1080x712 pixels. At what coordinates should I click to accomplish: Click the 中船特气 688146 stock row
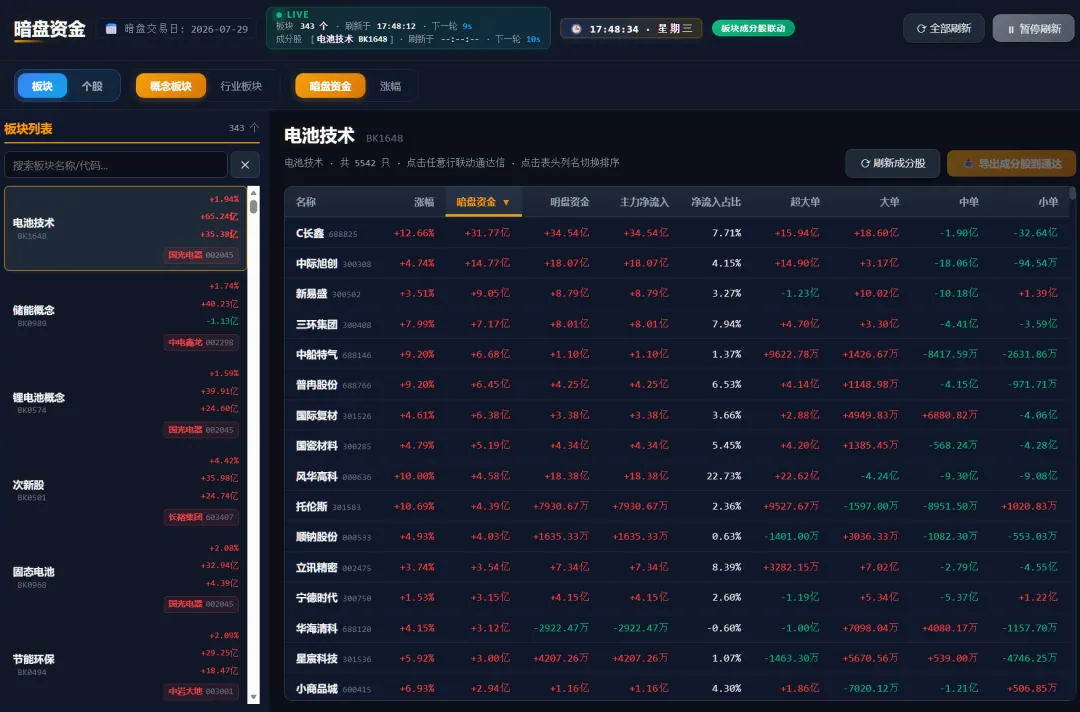(x=677, y=354)
